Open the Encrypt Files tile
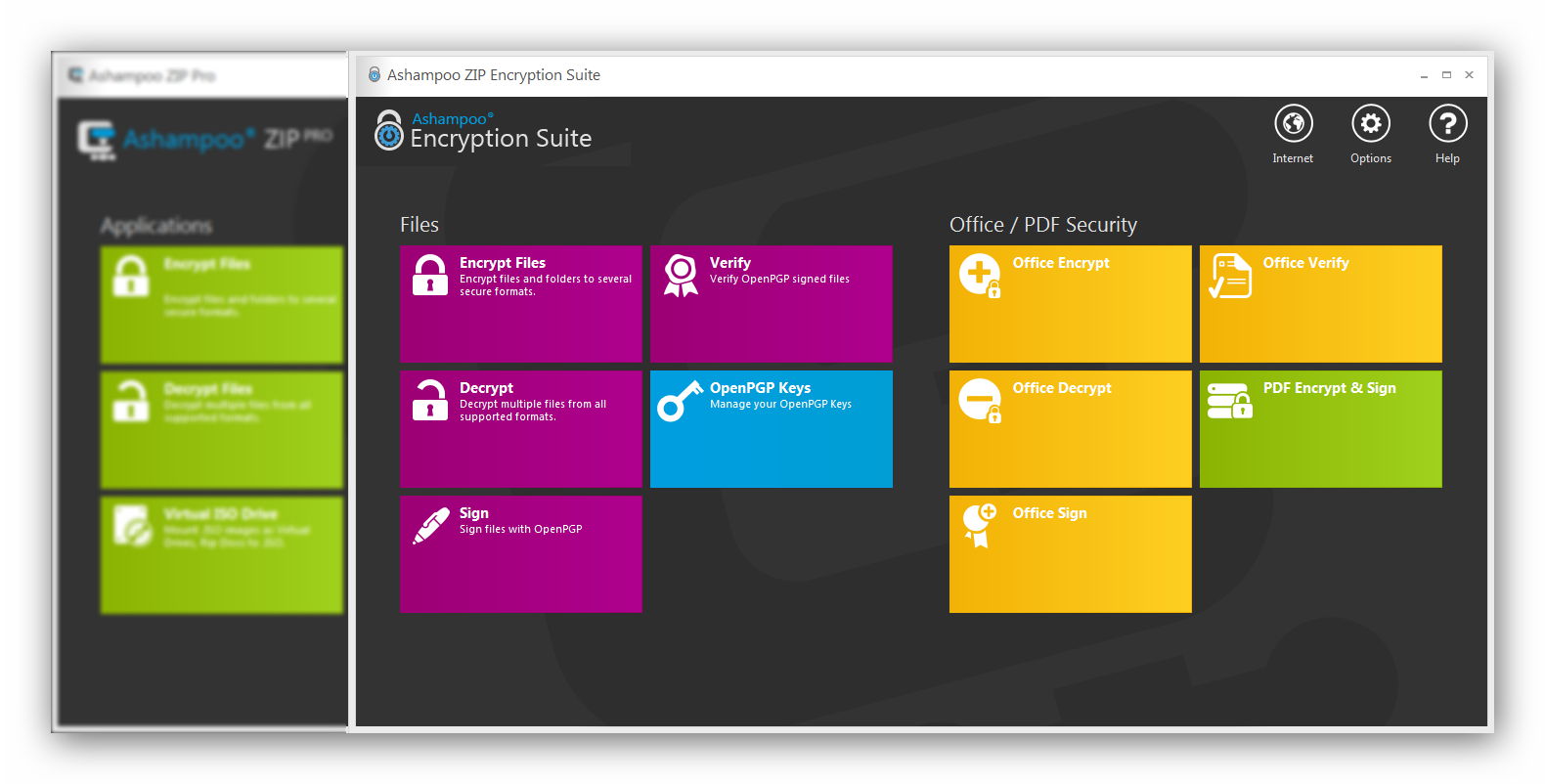 [x=521, y=304]
